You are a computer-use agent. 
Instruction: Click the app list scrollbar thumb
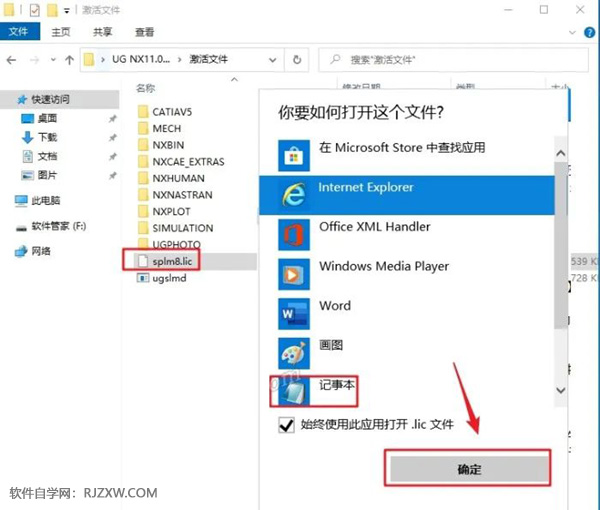pyautogui.click(x=561, y=245)
